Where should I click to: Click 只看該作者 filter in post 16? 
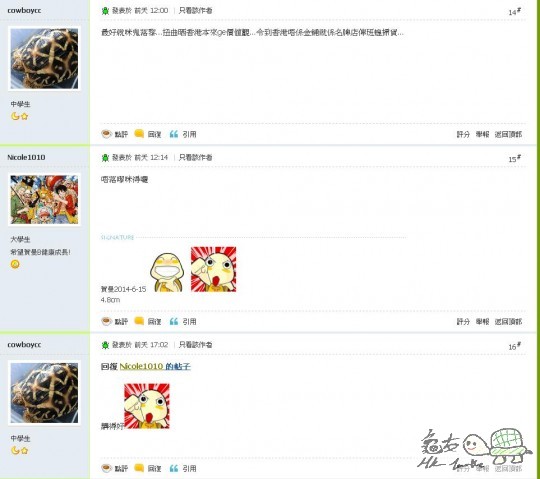tap(195, 345)
